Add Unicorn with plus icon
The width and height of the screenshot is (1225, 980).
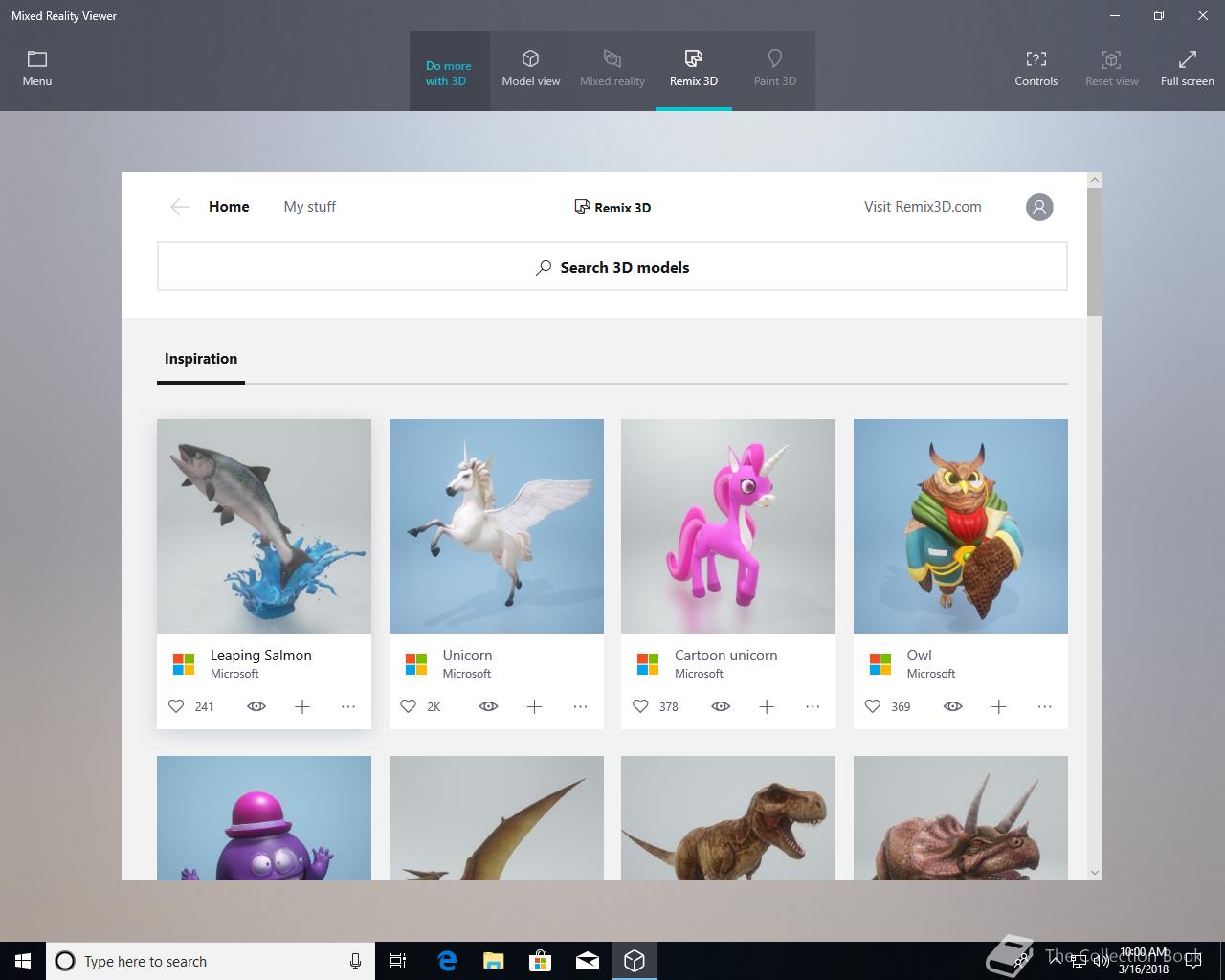[535, 706]
